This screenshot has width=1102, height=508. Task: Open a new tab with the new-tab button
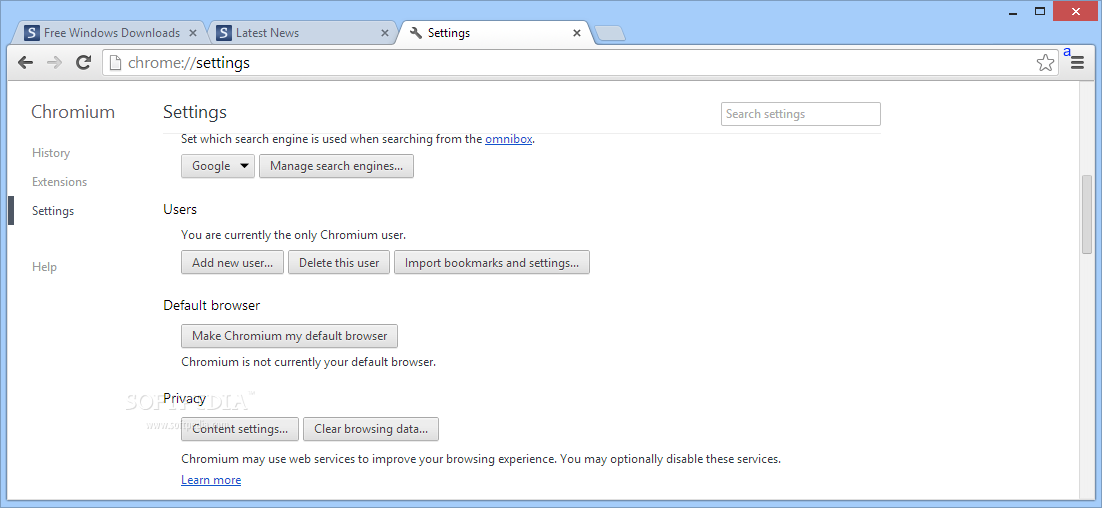pyautogui.click(x=609, y=33)
